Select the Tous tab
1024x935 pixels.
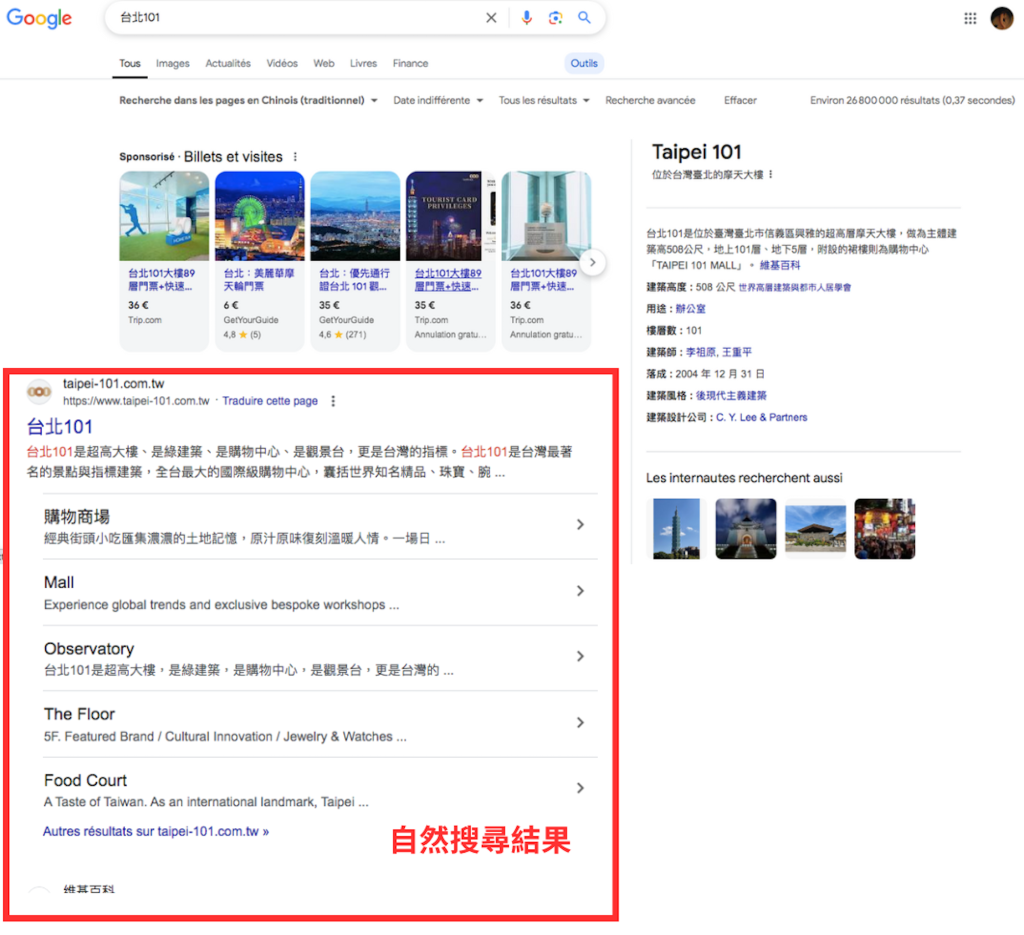[x=129, y=63]
